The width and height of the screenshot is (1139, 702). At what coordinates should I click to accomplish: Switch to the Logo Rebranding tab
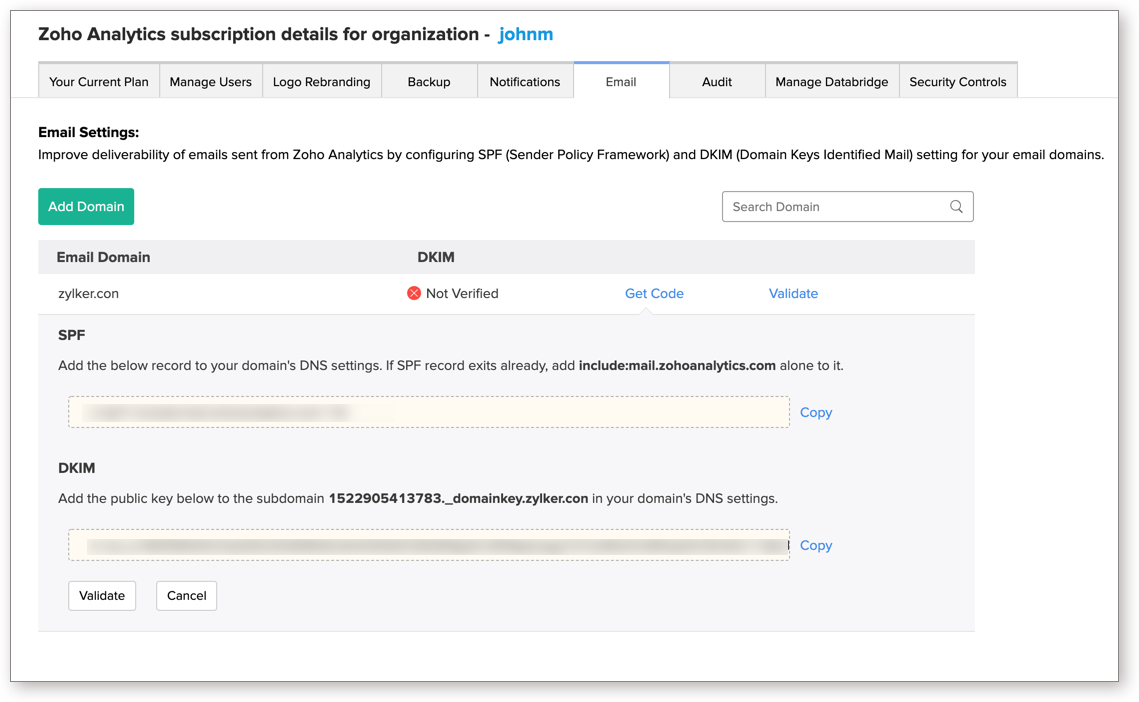click(321, 81)
